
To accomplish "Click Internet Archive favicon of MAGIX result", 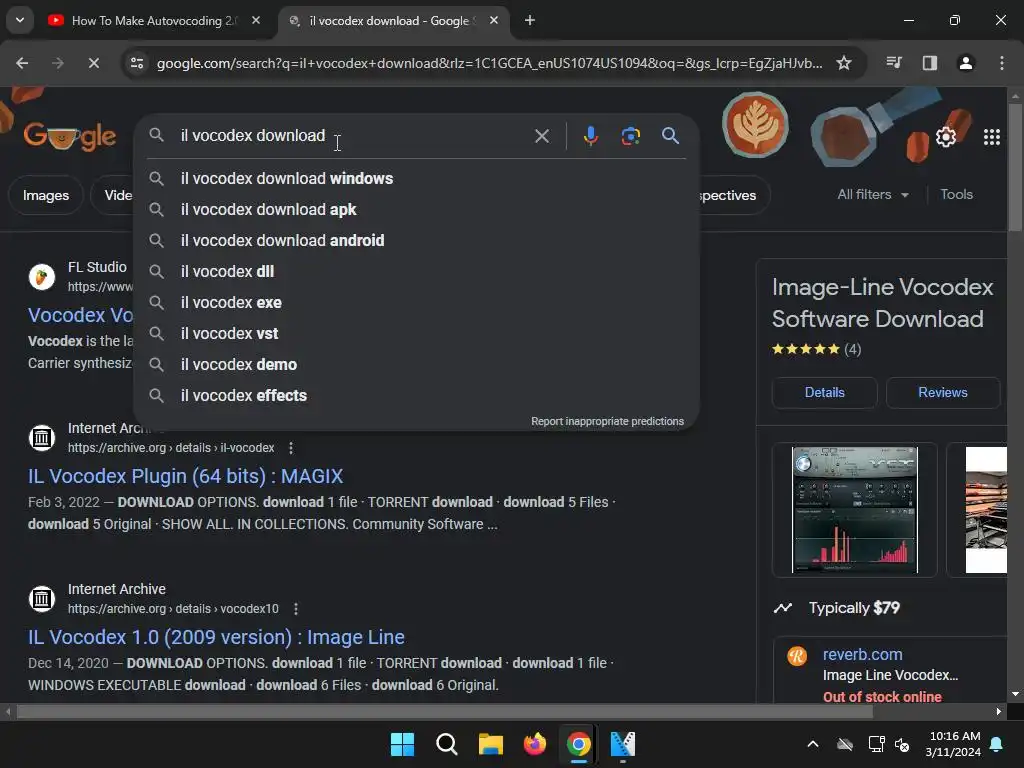I will (42, 438).
